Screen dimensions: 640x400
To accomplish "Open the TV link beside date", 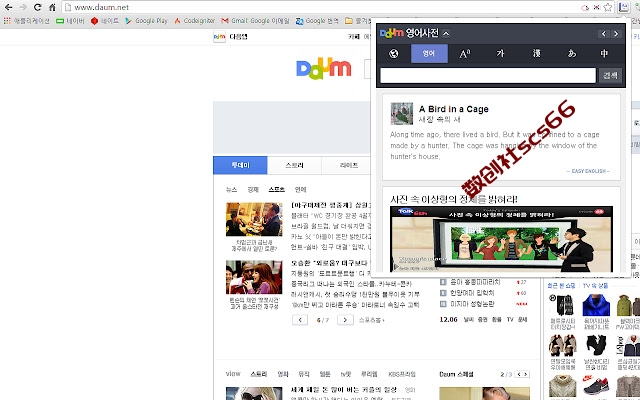I will click(510, 320).
